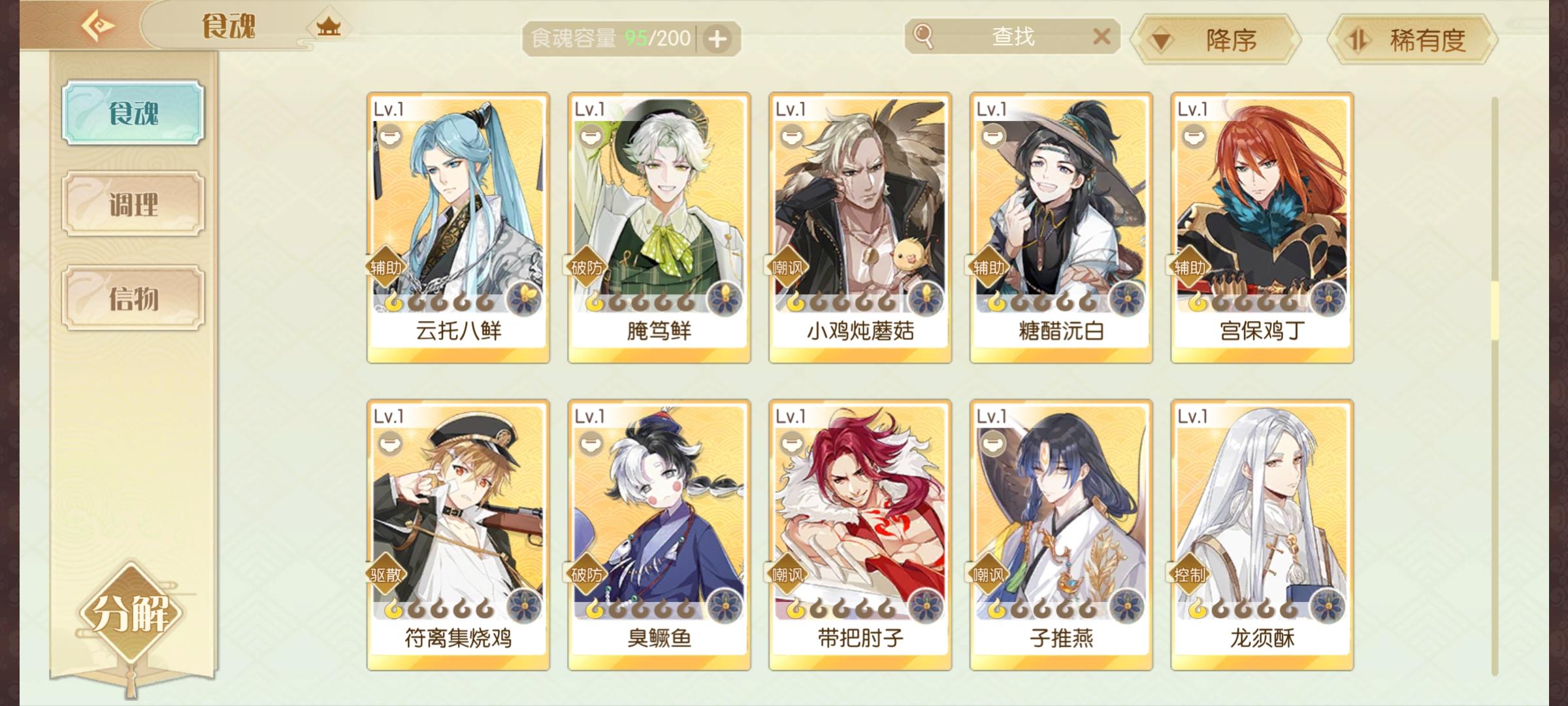
Task: Toggle bowl marker on 腌笃鲜 card
Action: pos(591,137)
